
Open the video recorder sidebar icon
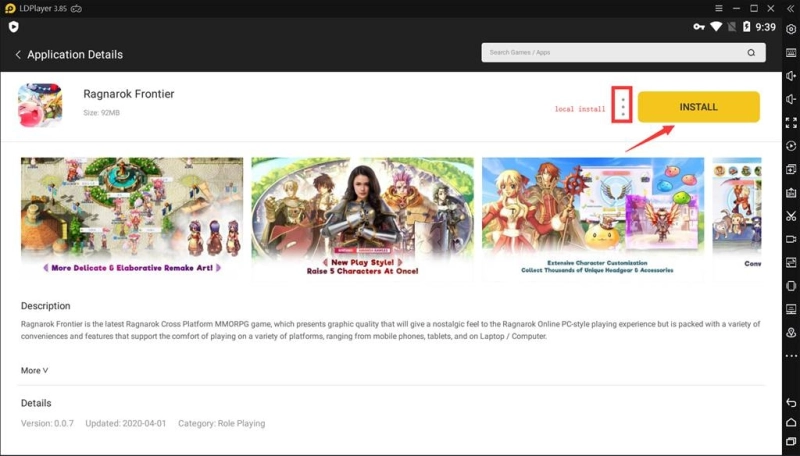point(791,239)
